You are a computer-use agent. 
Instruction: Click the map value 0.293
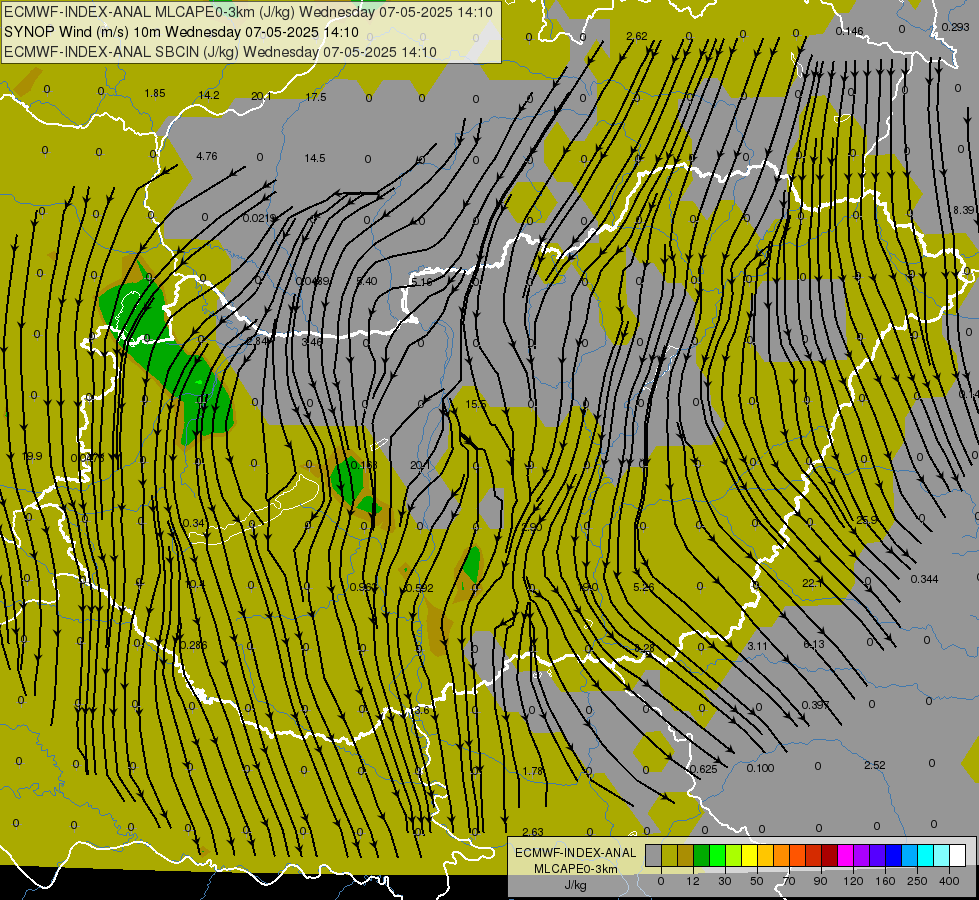tap(956, 27)
